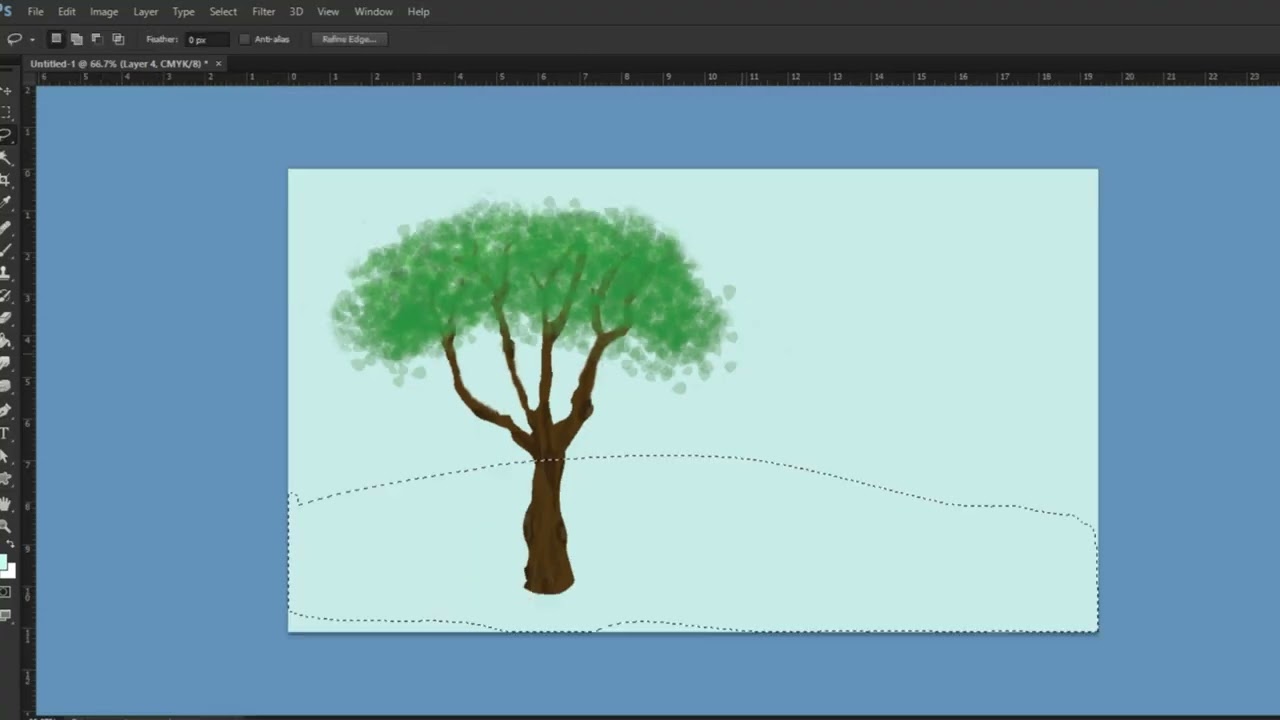
Task: Select the Zoom tool
Action: pos(5,525)
